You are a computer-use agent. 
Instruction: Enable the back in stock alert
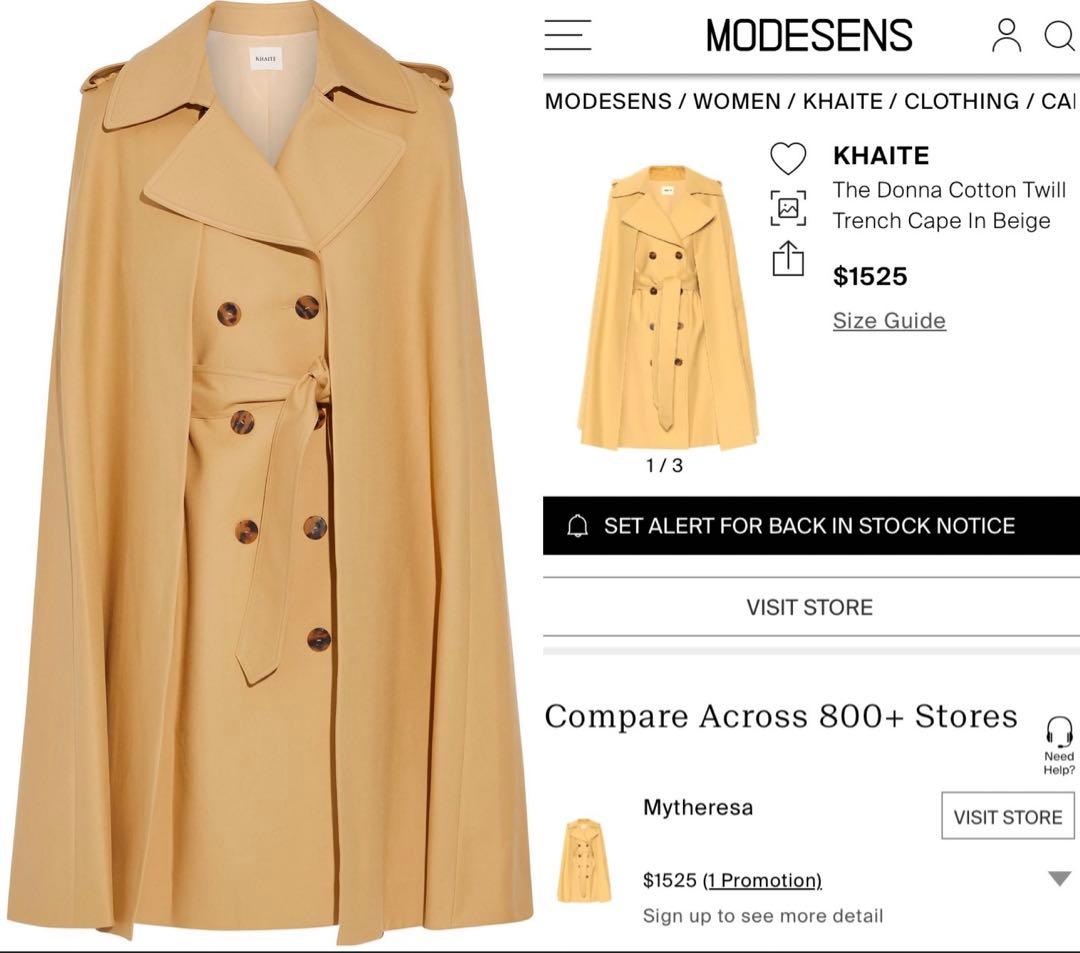(810, 524)
